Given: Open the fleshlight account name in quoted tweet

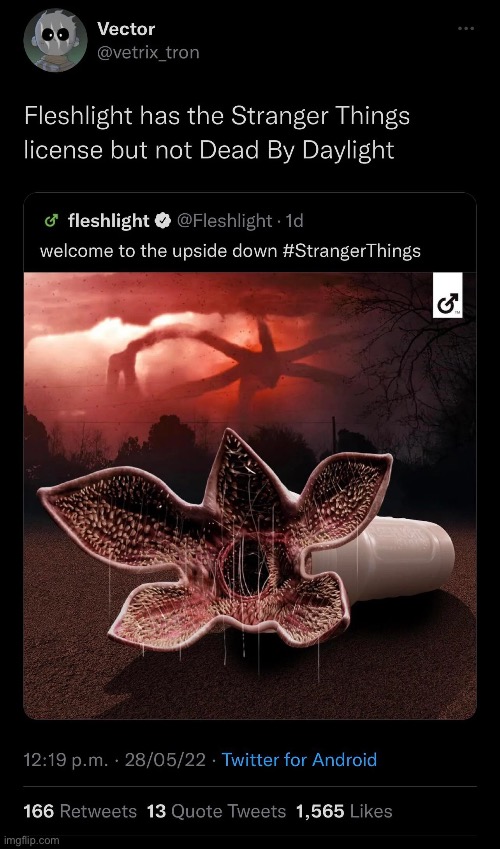Looking at the screenshot, I should pos(108,220).
